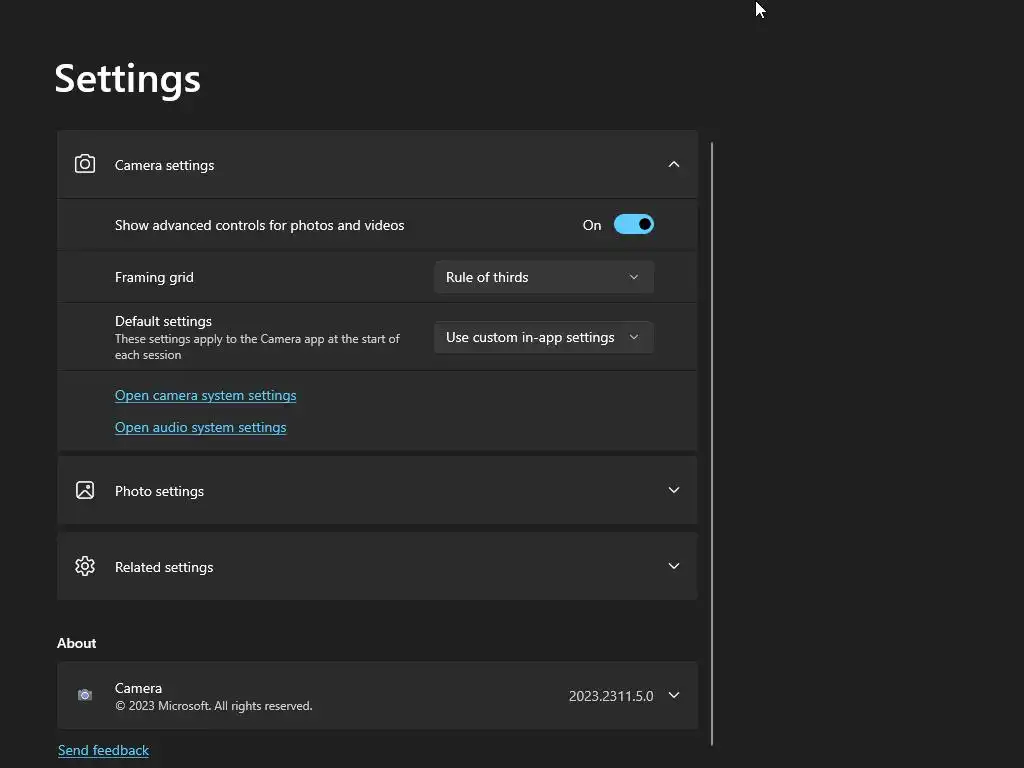Viewport: 1024px width, 768px height.
Task: Expand the Camera version details chevron
Action: pyautogui.click(x=673, y=695)
